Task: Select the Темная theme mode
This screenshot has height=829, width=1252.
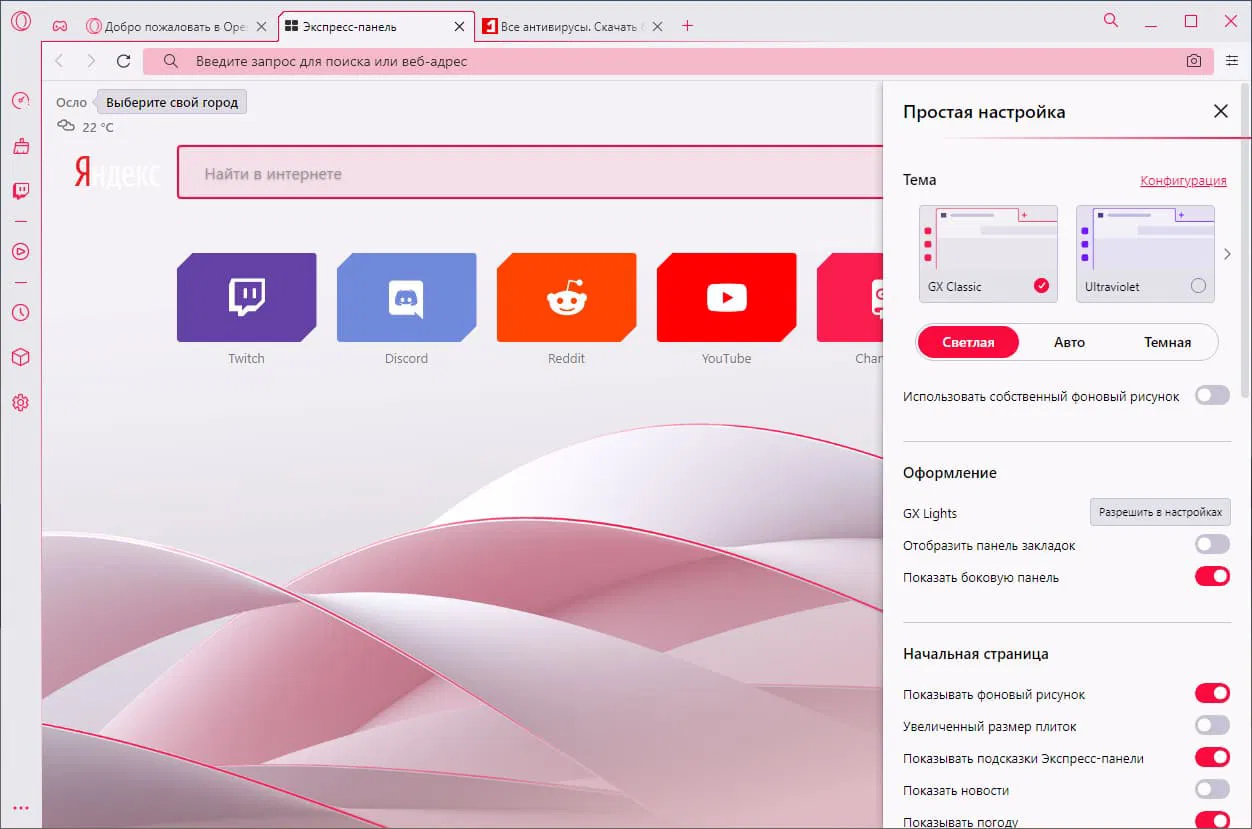Action: (x=1167, y=342)
